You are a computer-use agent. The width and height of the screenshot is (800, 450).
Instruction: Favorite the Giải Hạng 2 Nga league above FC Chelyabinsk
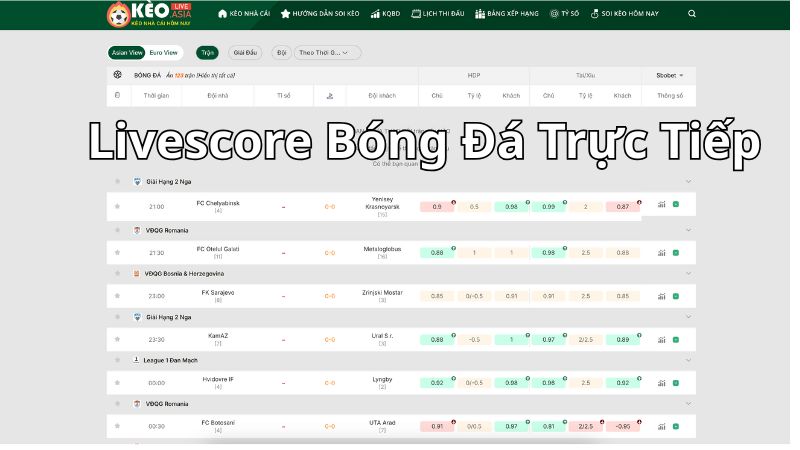[x=117, y=182]
